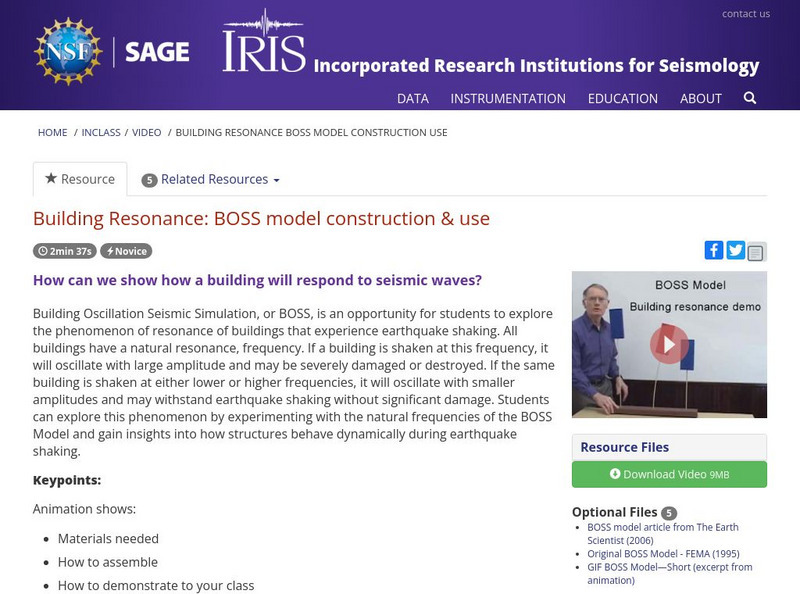Open the EDUCATION menu

[624, 99]
